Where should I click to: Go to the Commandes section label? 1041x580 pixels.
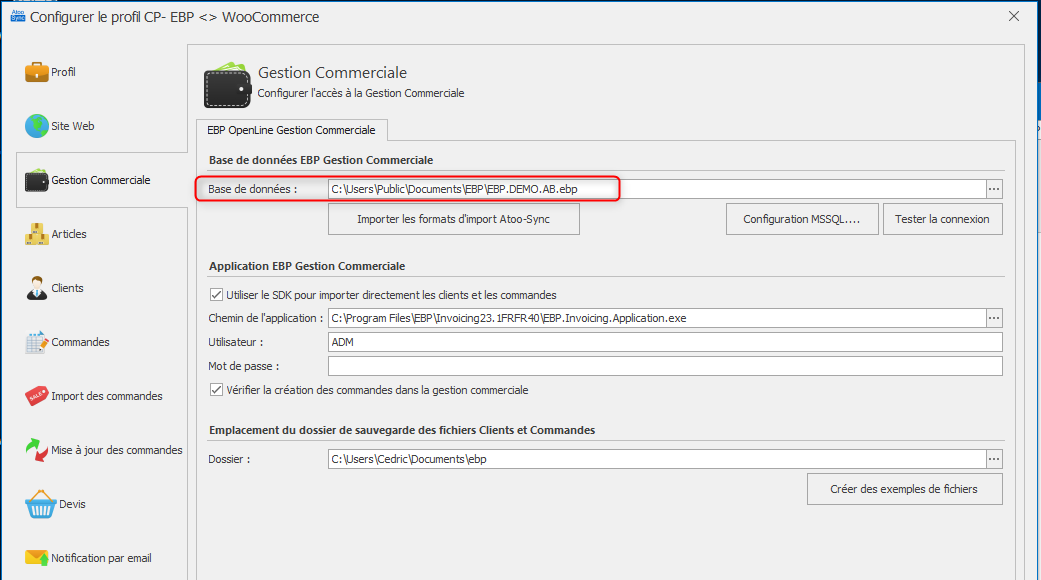point(80,342)
